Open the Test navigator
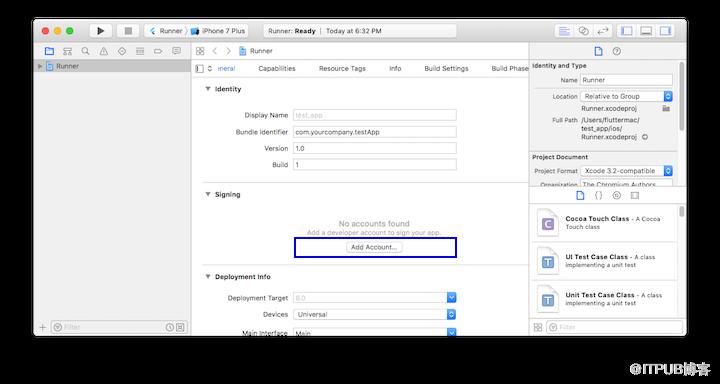This screenshot has width=720, height=384. pos(122,51)
